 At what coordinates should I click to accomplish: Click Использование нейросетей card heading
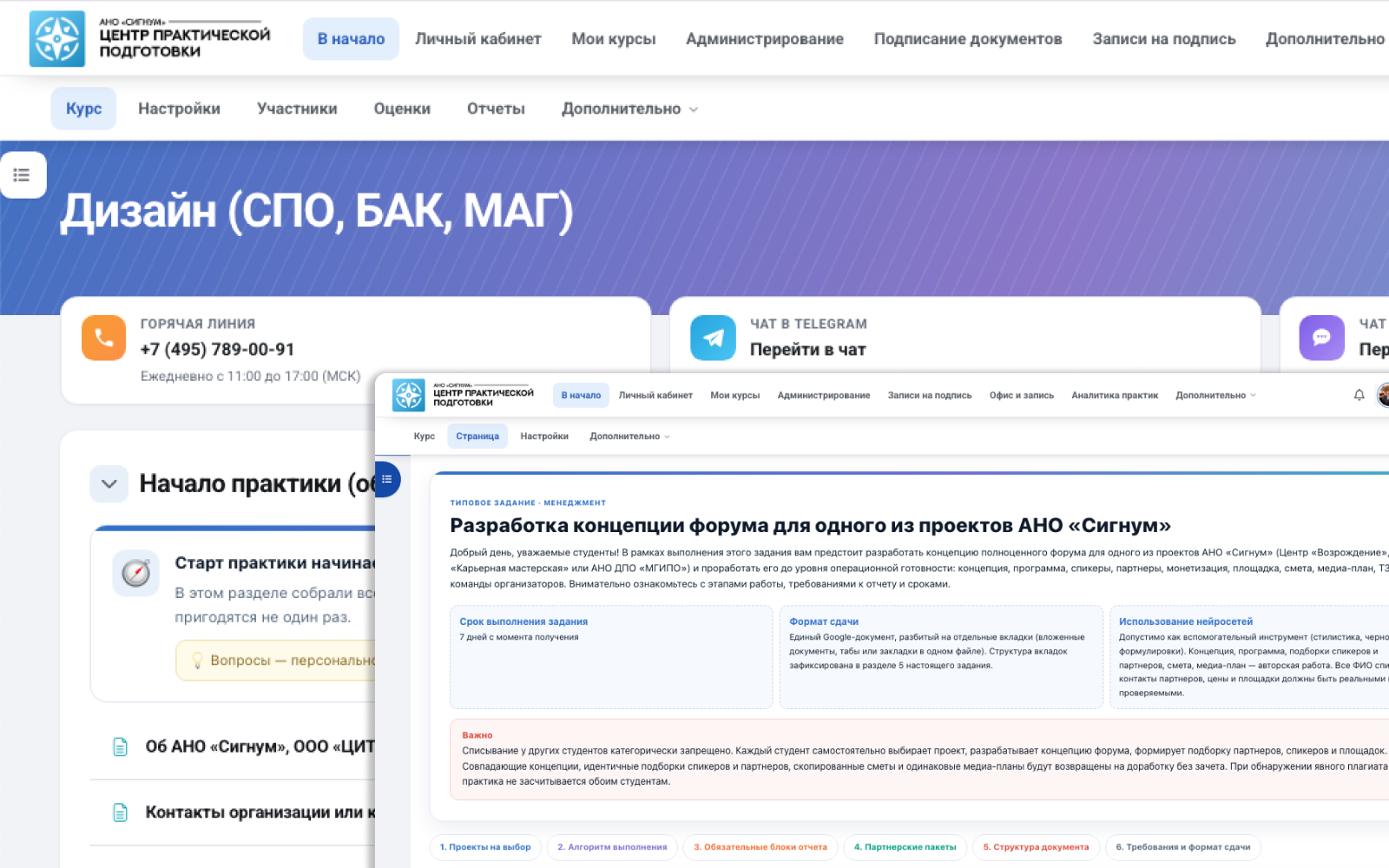(1185, 621)
